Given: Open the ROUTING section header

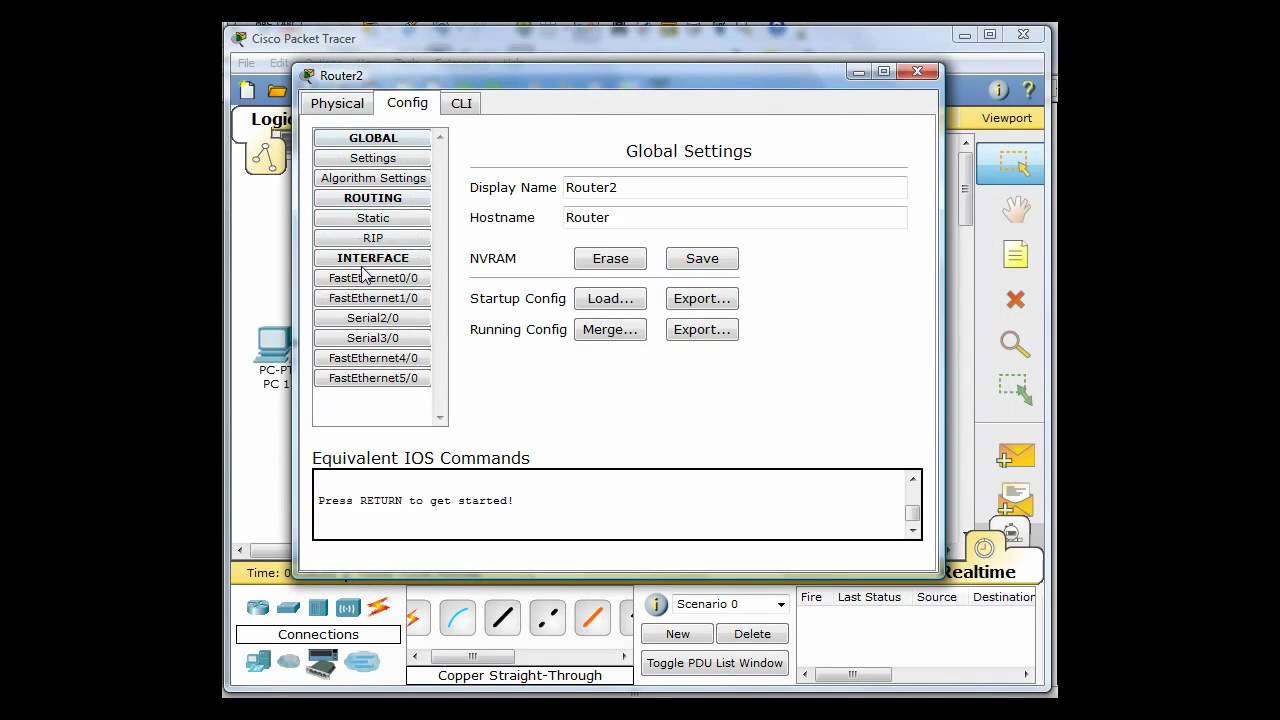Looking at the screenshot, I should pos(373,198).
